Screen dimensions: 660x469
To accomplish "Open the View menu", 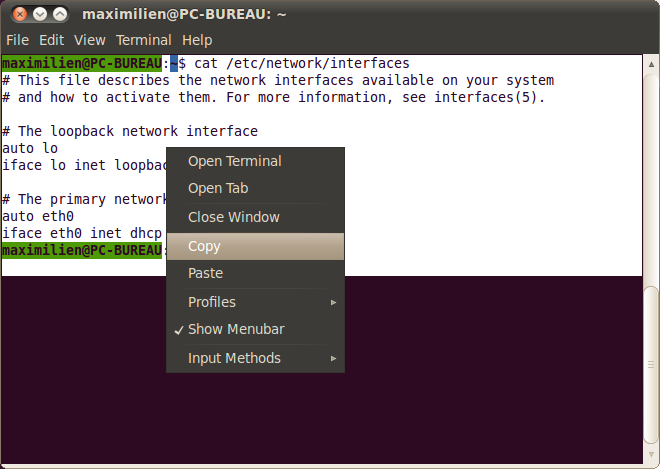I will pyautogui.click(x=89, y=40).
